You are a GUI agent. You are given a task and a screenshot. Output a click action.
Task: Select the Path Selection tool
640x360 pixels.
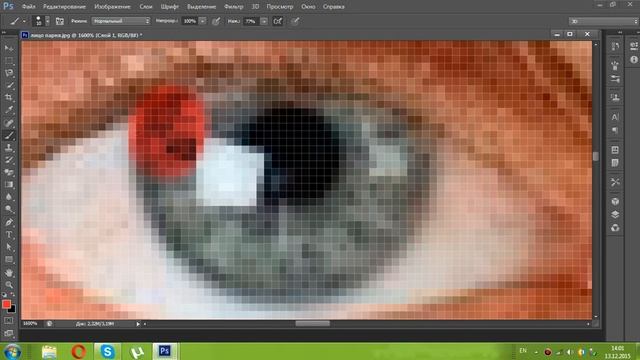coord(9,247)
